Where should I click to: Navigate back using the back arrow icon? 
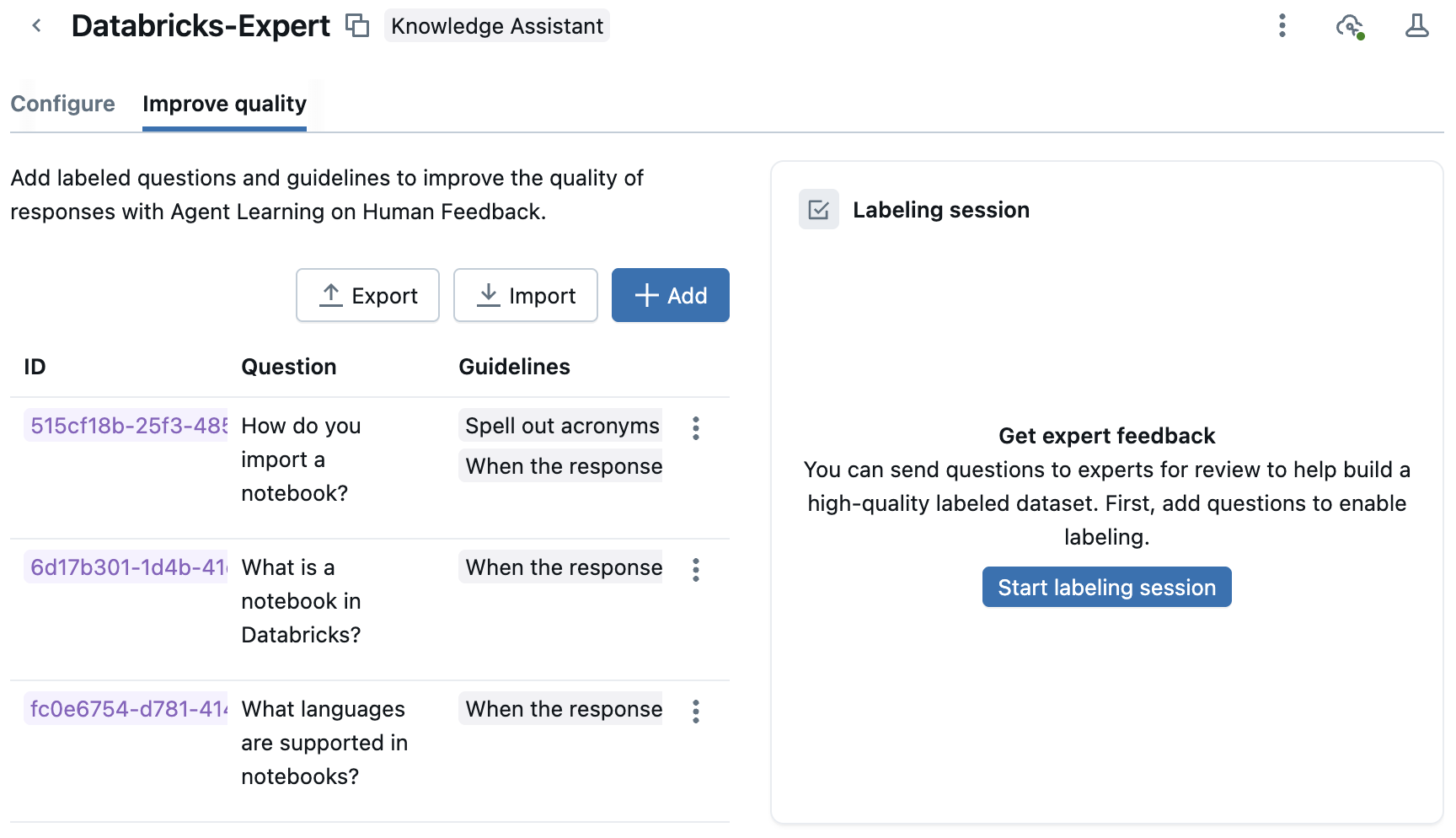pos(36,25)
